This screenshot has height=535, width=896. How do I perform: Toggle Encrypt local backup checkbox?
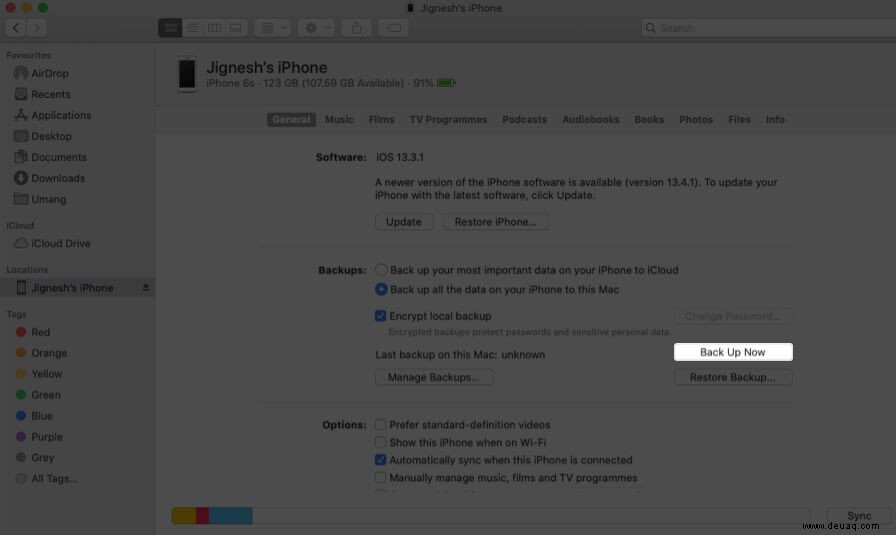coord(381,316)
